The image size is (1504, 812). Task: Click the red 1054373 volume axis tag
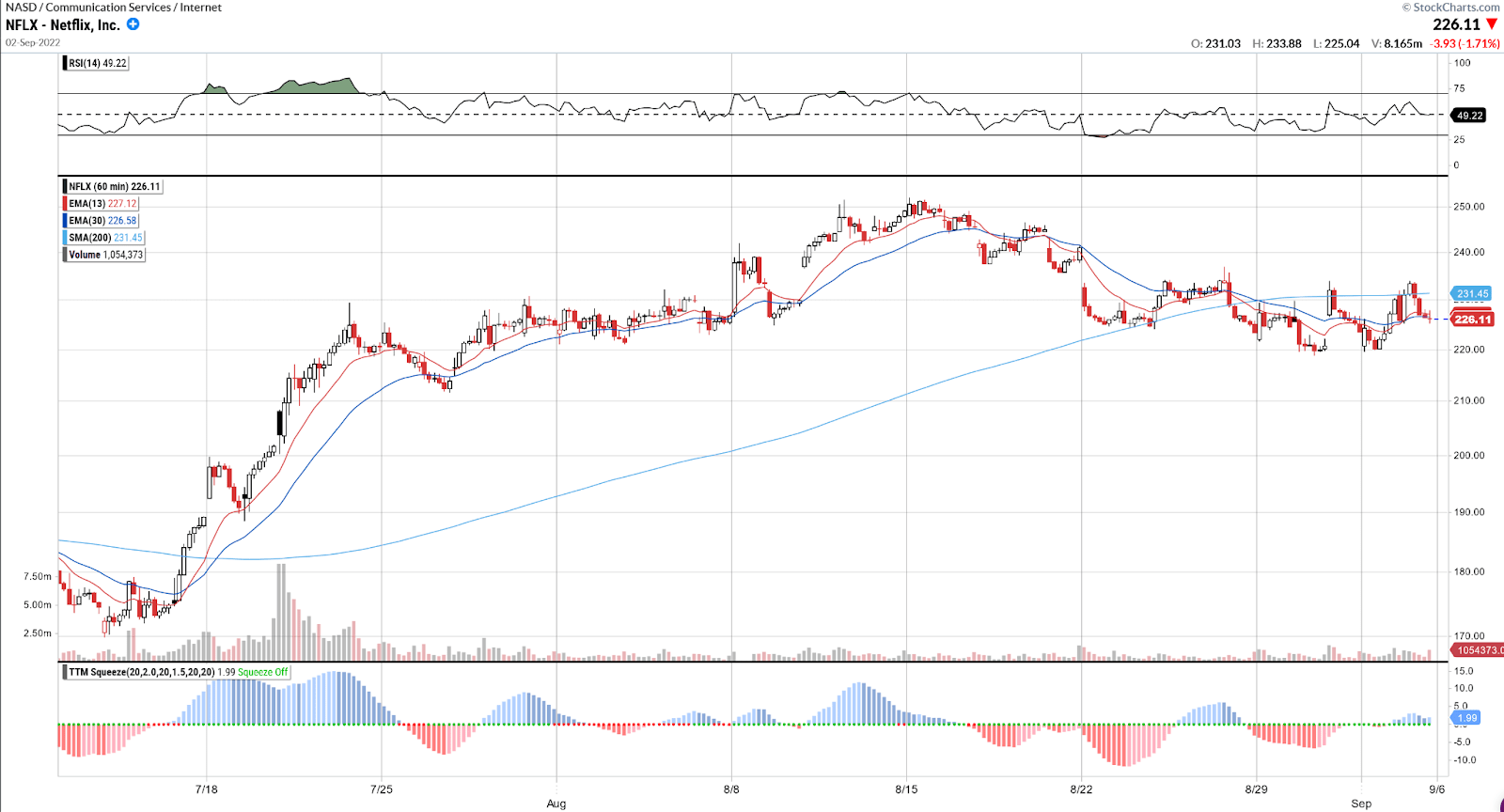pyautogui.click(x=1478, y=650)
